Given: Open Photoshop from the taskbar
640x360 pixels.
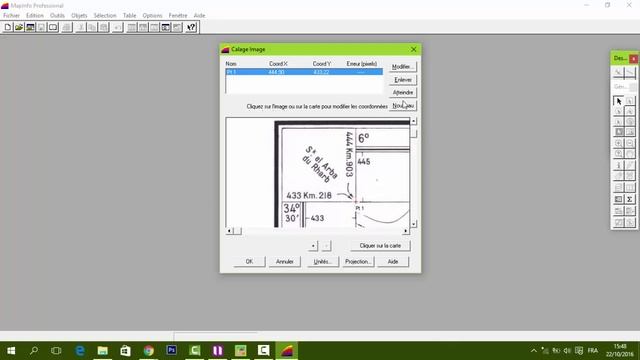Looking at the screenshot, I should click(x=171, y=350).
